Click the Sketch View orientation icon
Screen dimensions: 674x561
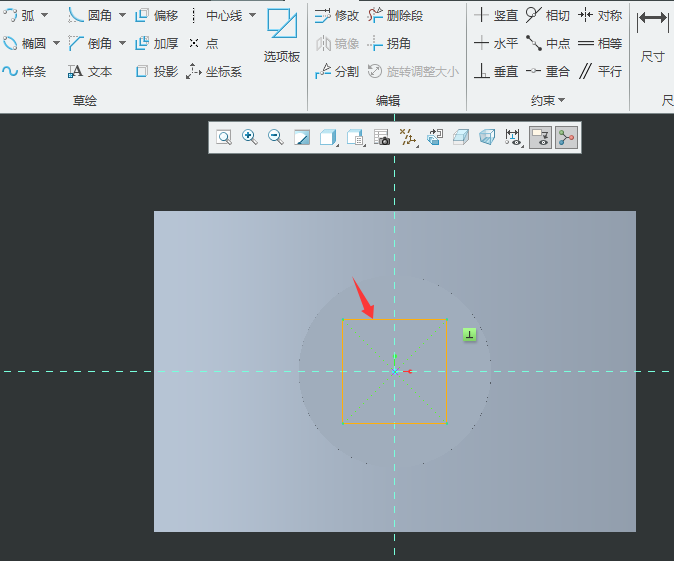tap(435, 138)
